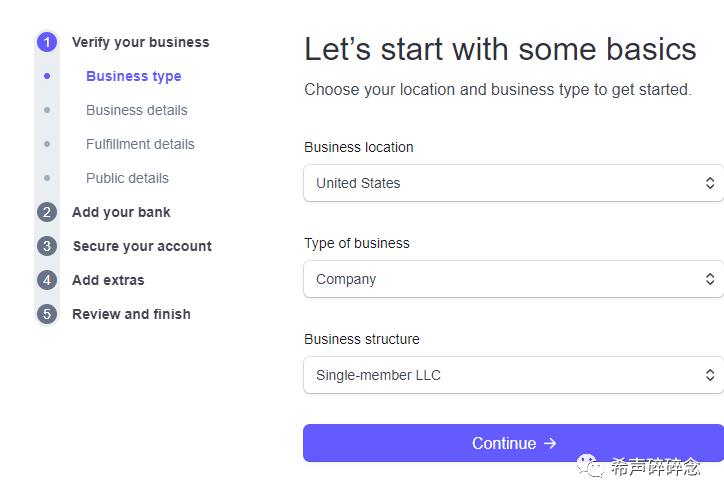Open the Type of business dropdown
This screenshot has height=499, width=724.
[x=513, y=279]
